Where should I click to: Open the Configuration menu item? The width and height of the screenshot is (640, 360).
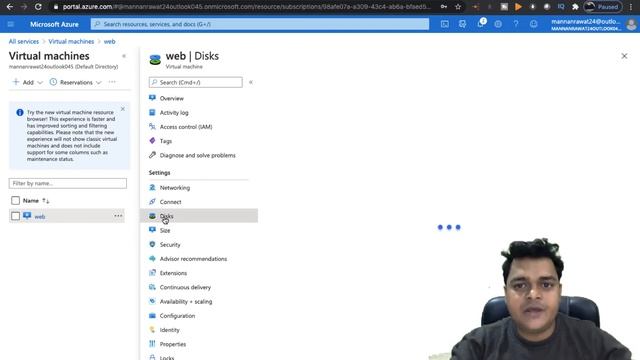177,316
